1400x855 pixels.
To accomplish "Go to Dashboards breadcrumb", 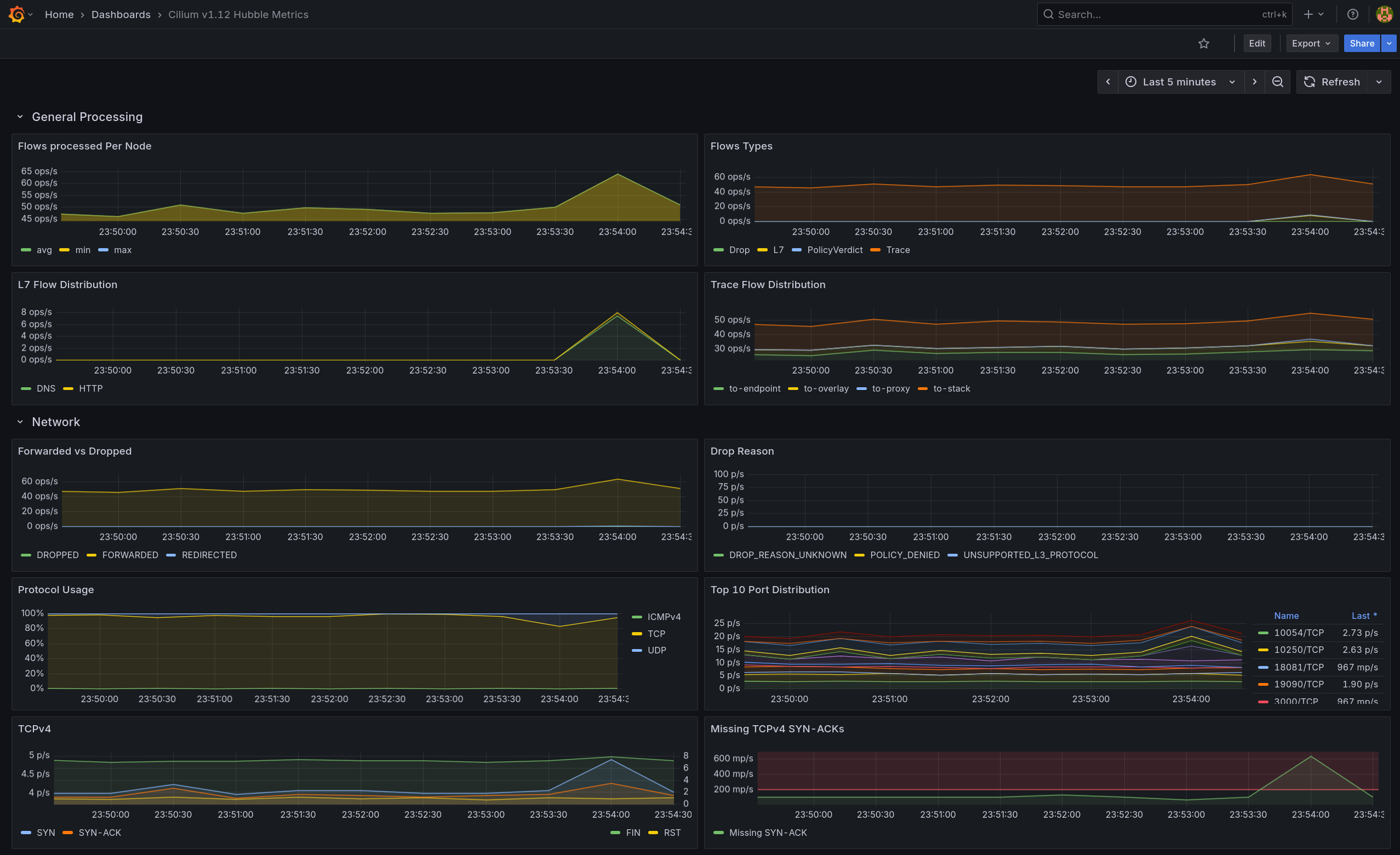I will 121,14.
